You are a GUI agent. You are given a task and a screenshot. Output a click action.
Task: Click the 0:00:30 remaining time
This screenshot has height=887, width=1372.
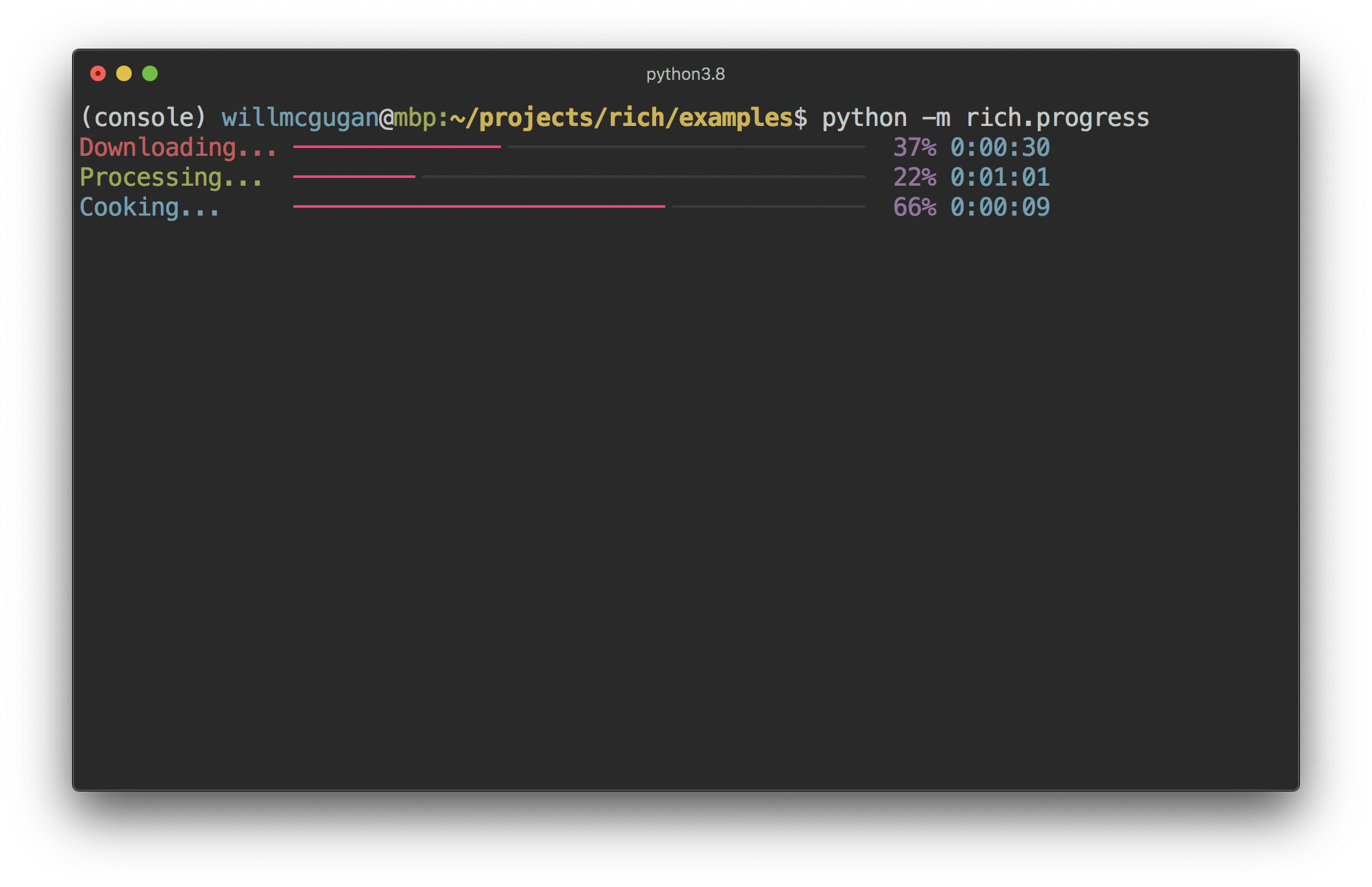pyautogui.click(x=1000, y=147)
